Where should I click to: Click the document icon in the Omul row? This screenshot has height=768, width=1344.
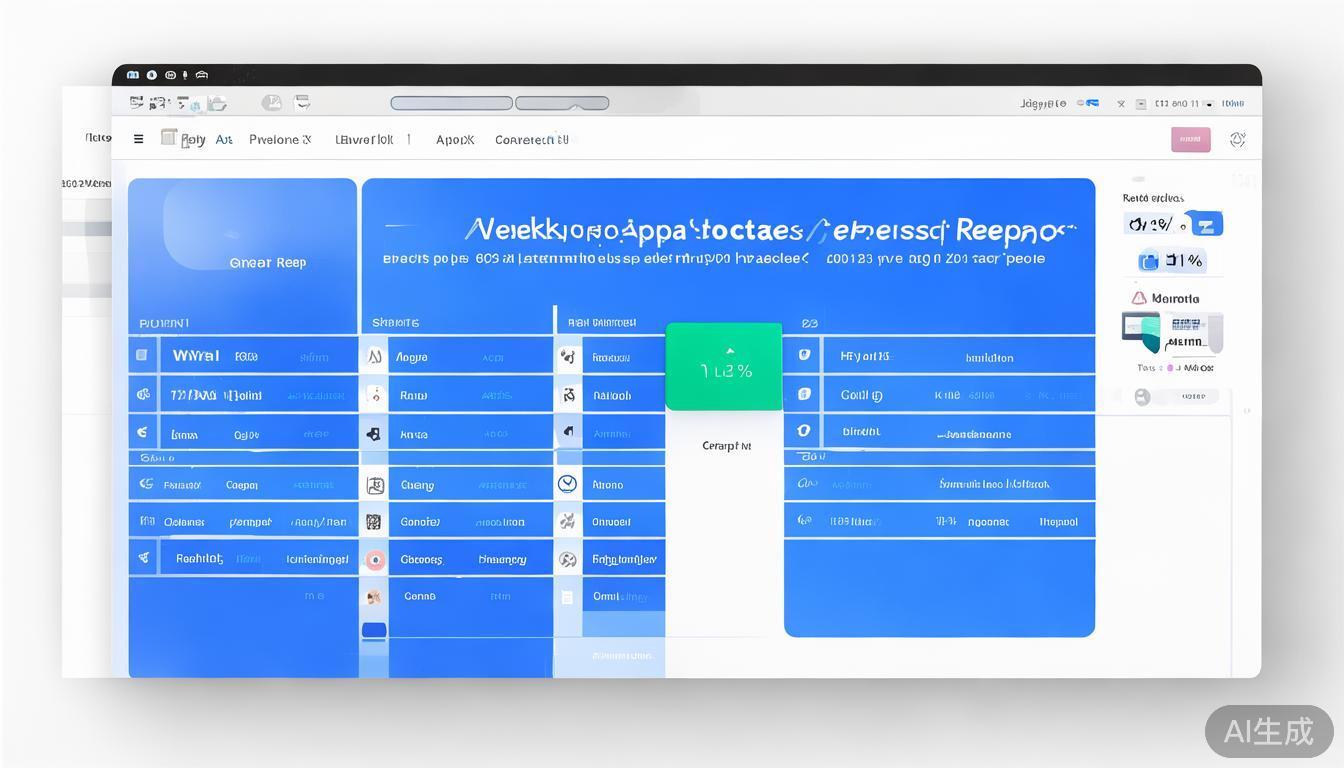tap(567, 597)
